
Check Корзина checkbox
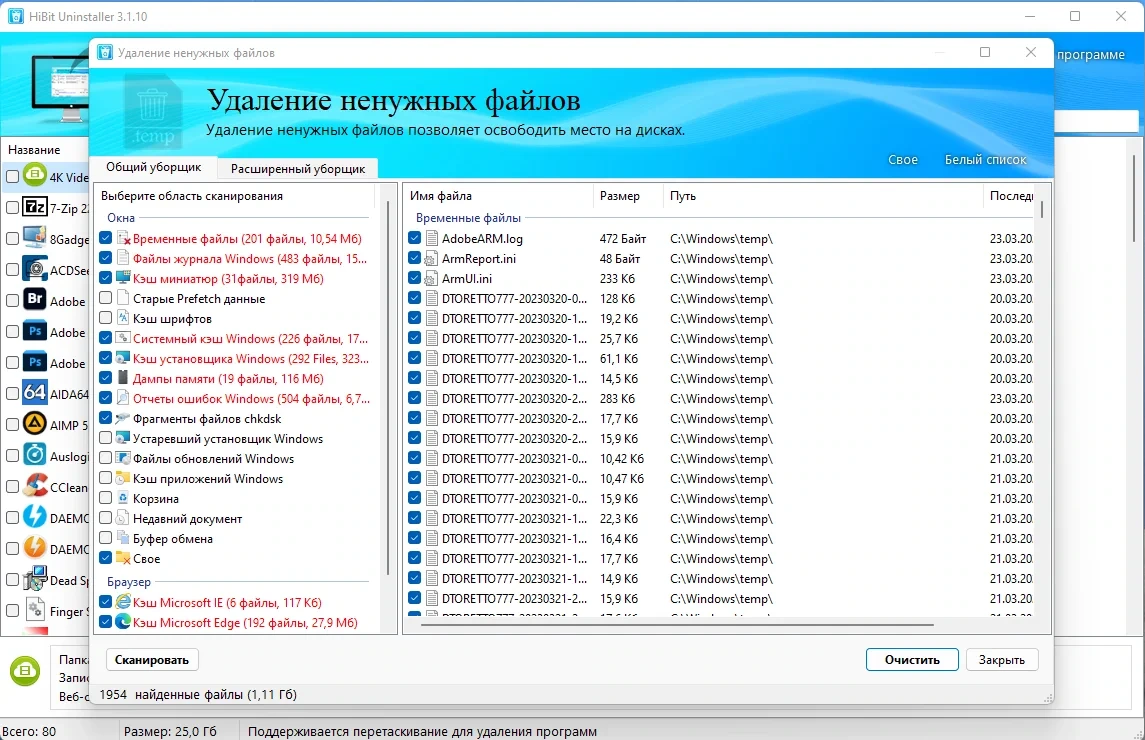(105, 497)
